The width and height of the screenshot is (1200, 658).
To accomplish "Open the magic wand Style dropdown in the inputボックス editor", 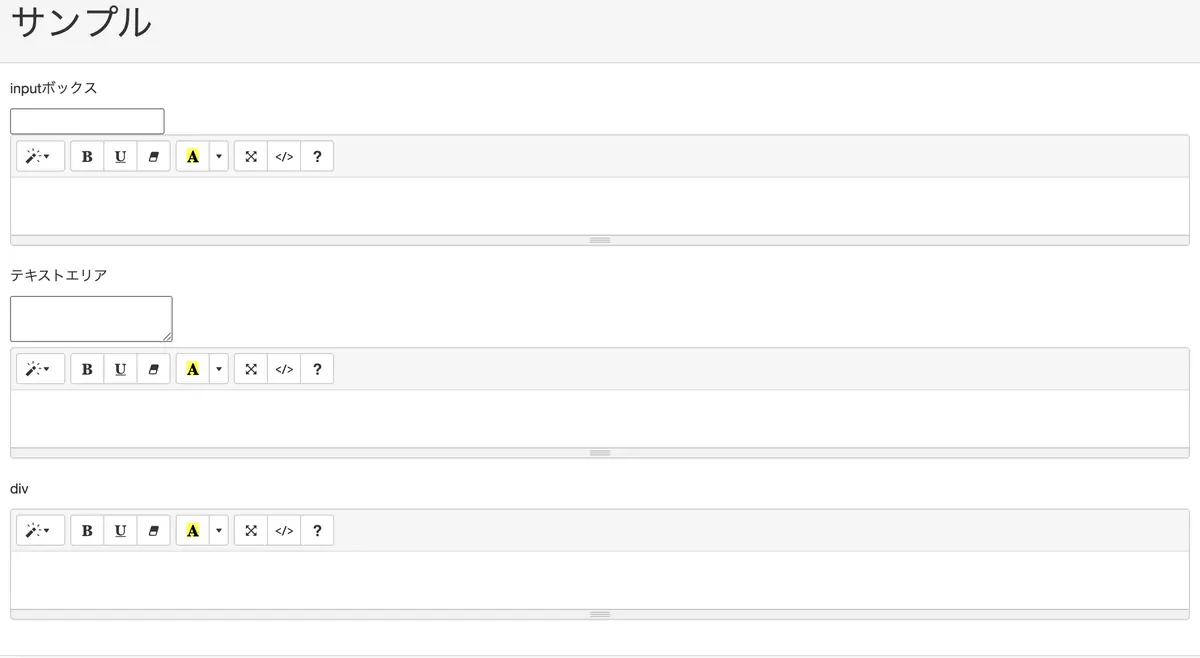I will tap(40, 156).
